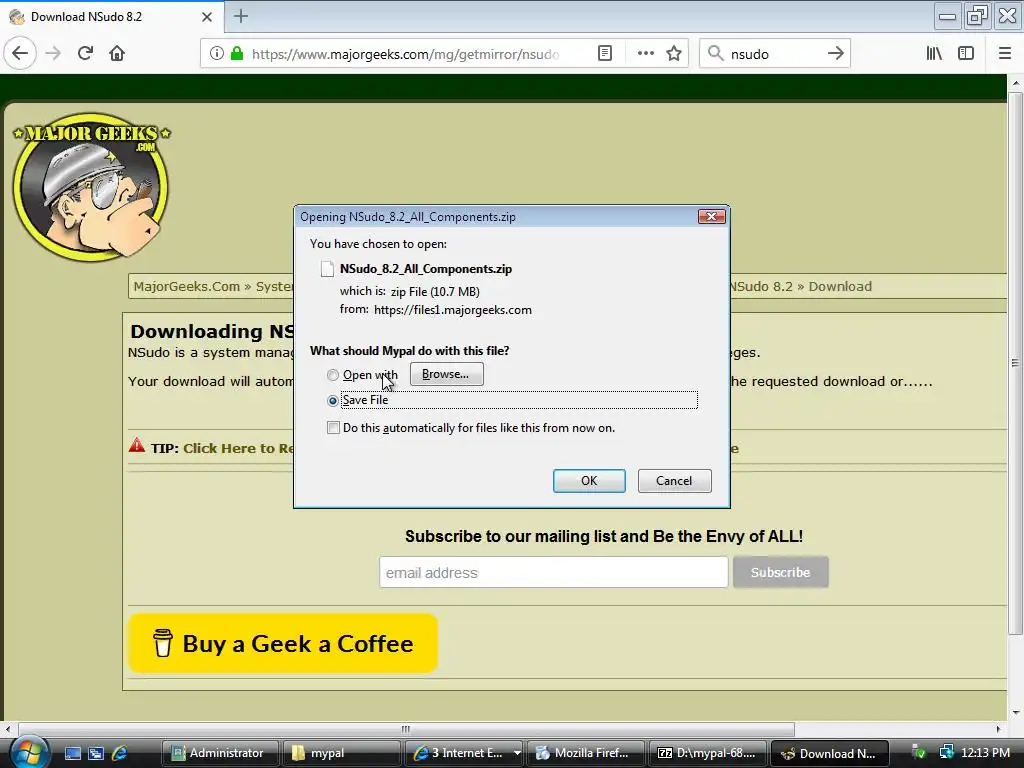Screen dimensions: 1024x768
Task: Click the vertical scrollbar thumb
Action: click(x=1015, y=362)
